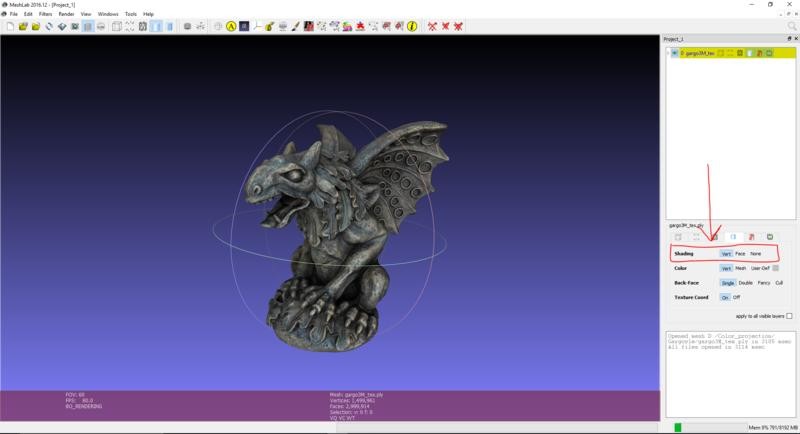The width and height of the screenshot is (800, 434).
Task: Click the New Project toolbar icon
Action: [9, 26]
